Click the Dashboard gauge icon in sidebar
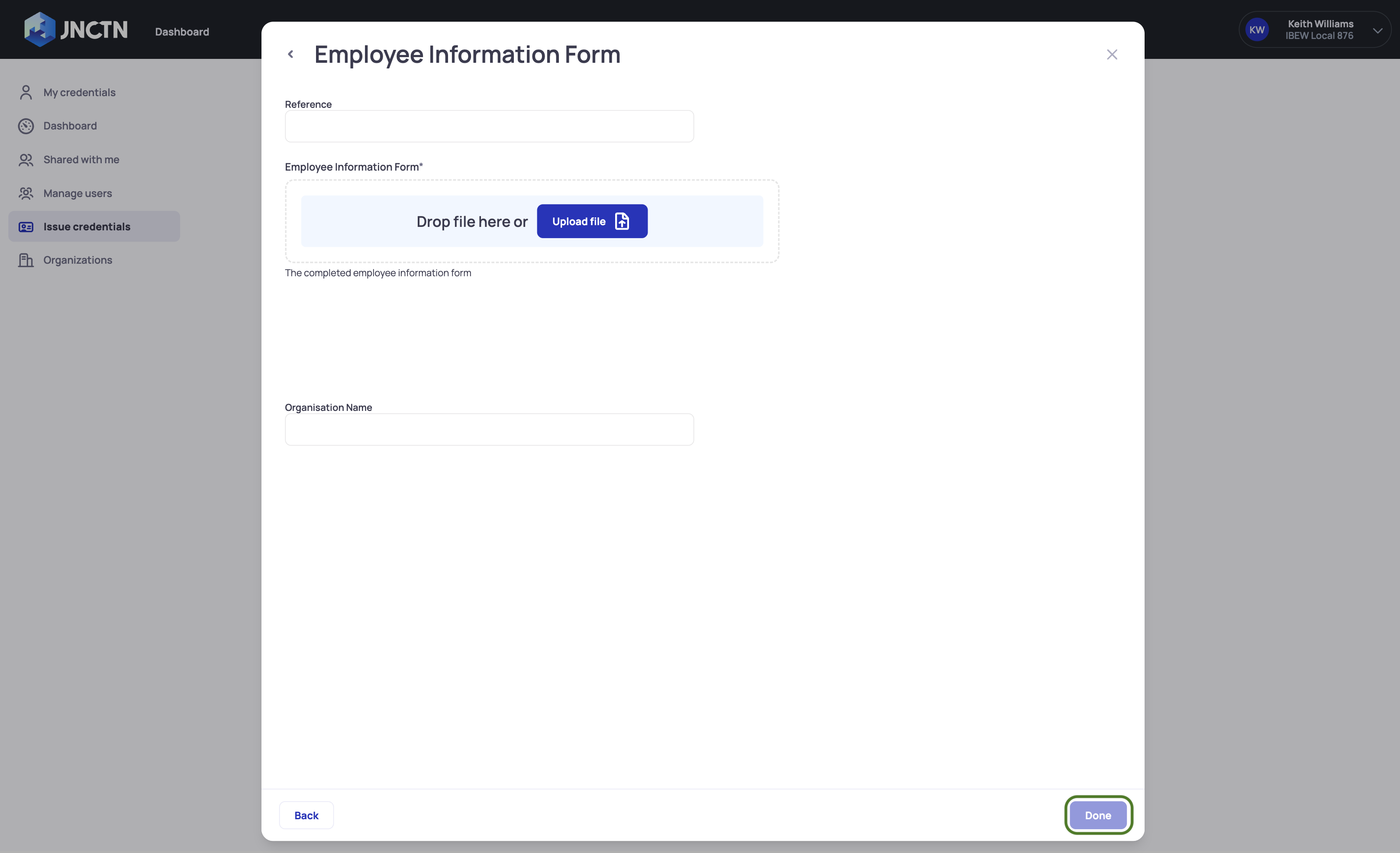This screenshot has width=1400, height=853. tap(26, 126)
